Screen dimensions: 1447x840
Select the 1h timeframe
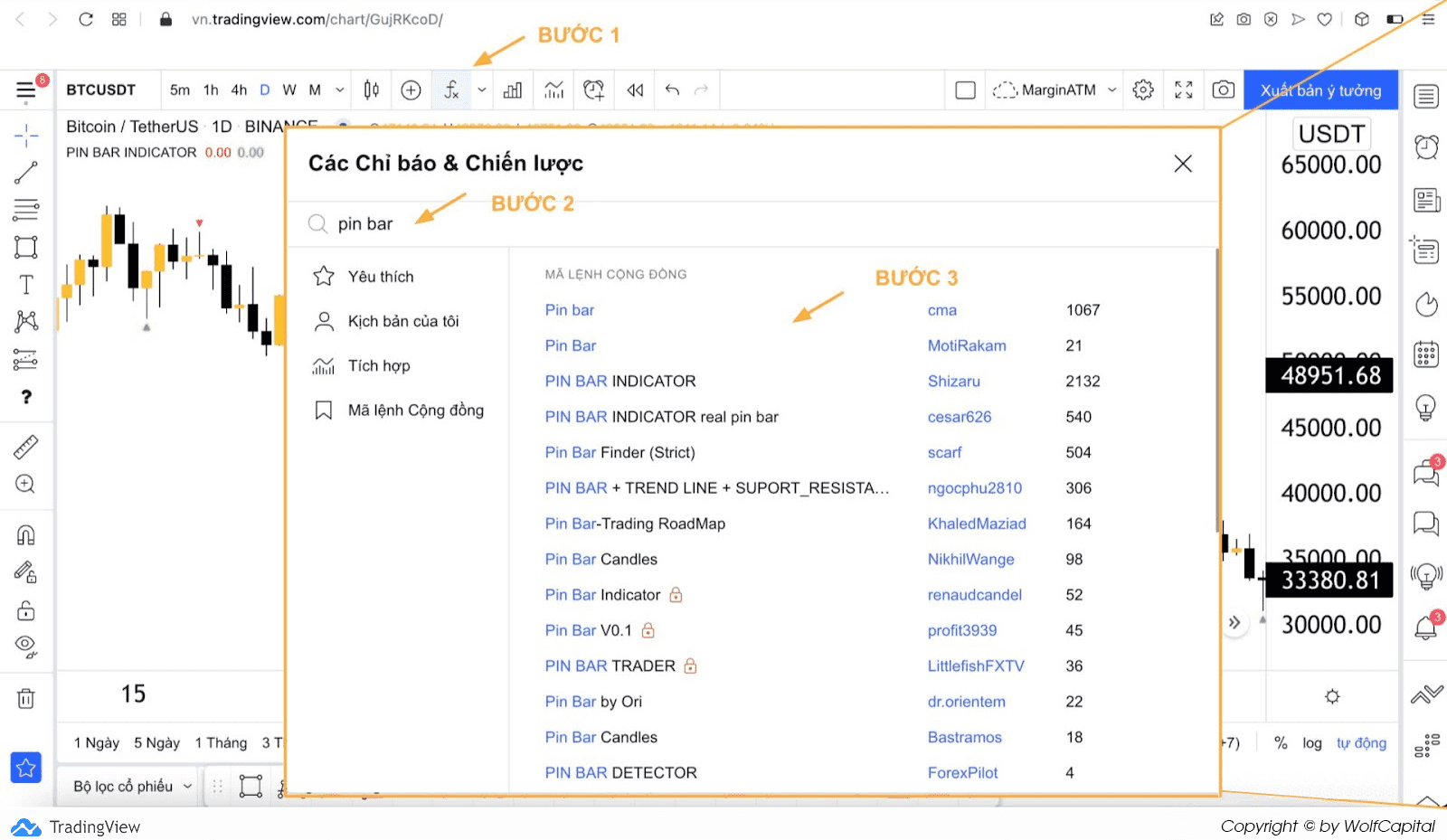pos(211,90)
